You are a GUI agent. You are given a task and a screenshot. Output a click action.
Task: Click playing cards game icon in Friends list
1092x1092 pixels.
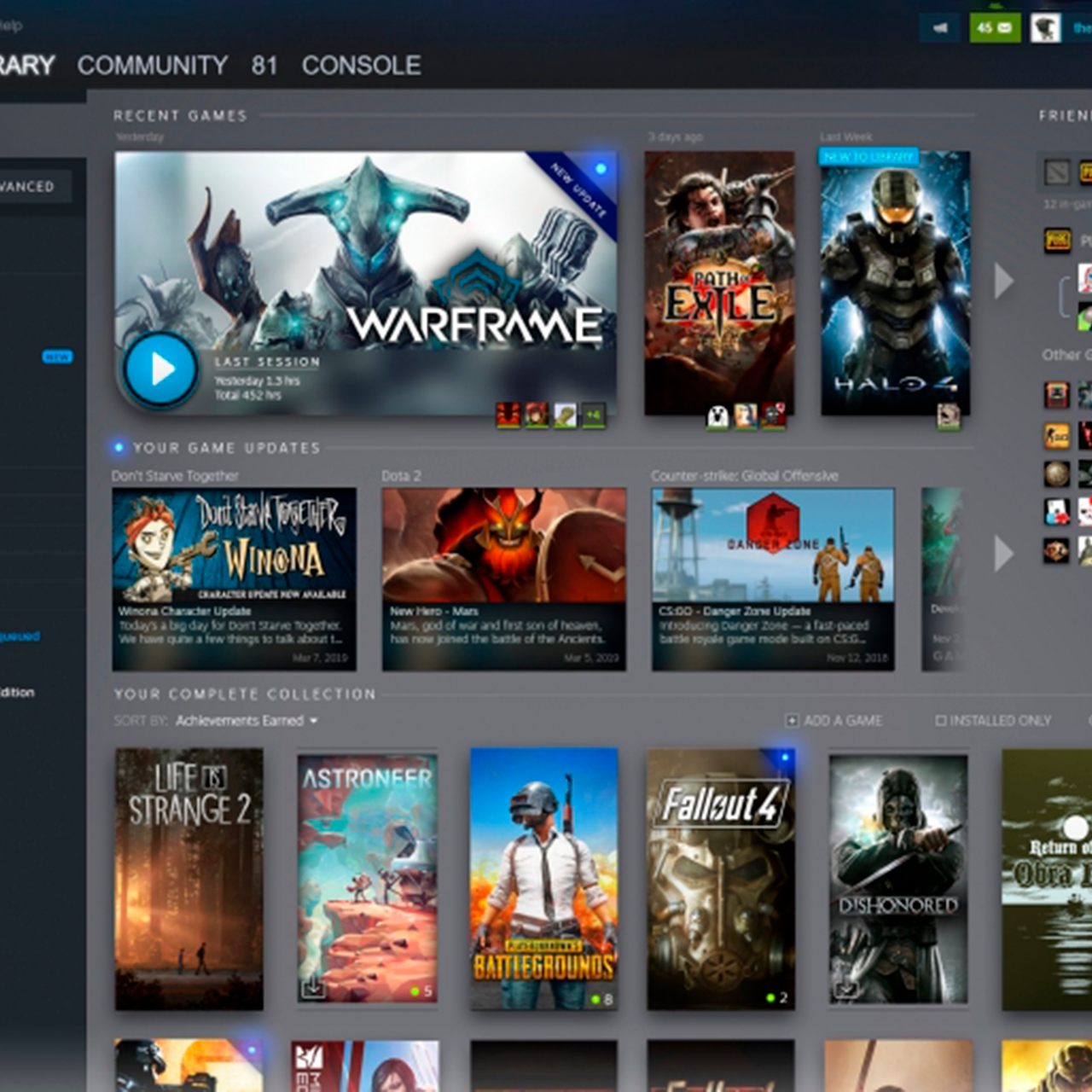coord(1056,511)
